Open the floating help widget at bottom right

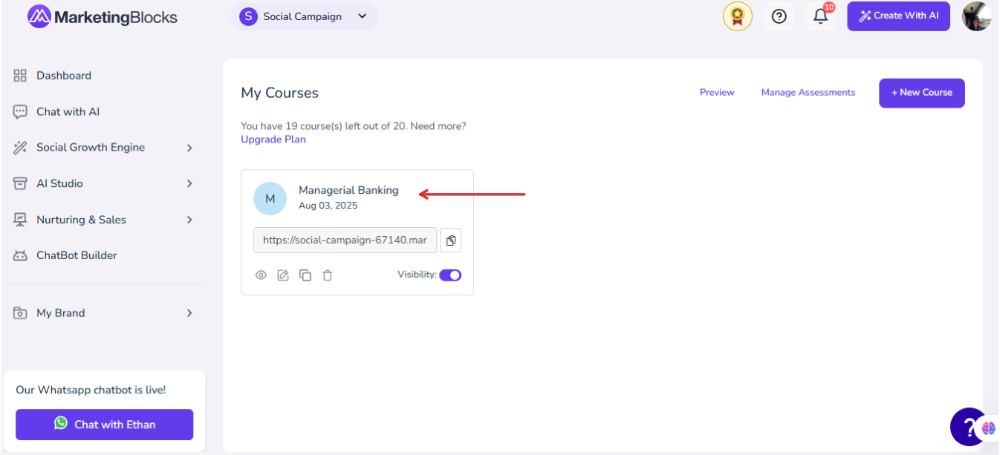tap(968, 426)
